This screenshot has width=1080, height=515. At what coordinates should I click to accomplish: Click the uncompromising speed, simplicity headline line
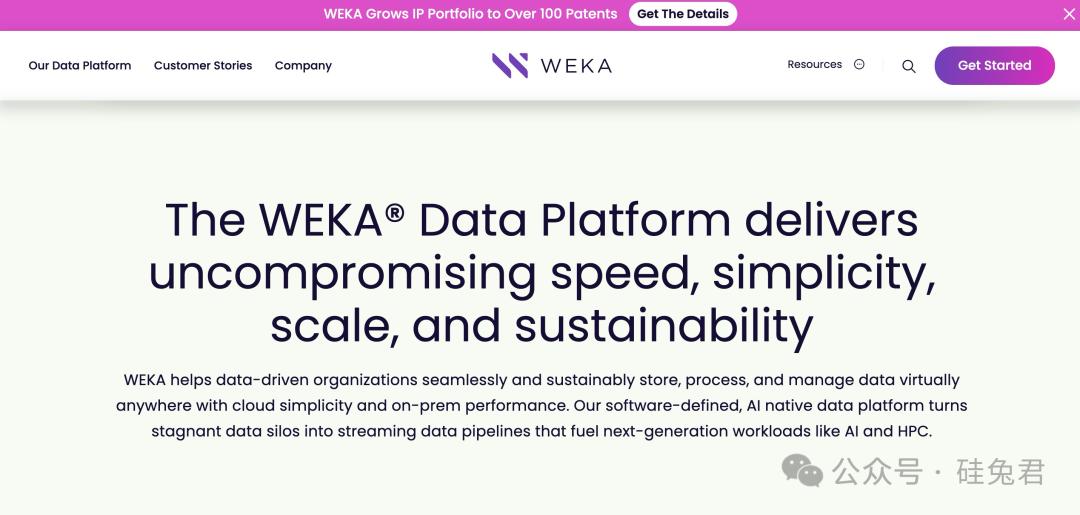541,272
